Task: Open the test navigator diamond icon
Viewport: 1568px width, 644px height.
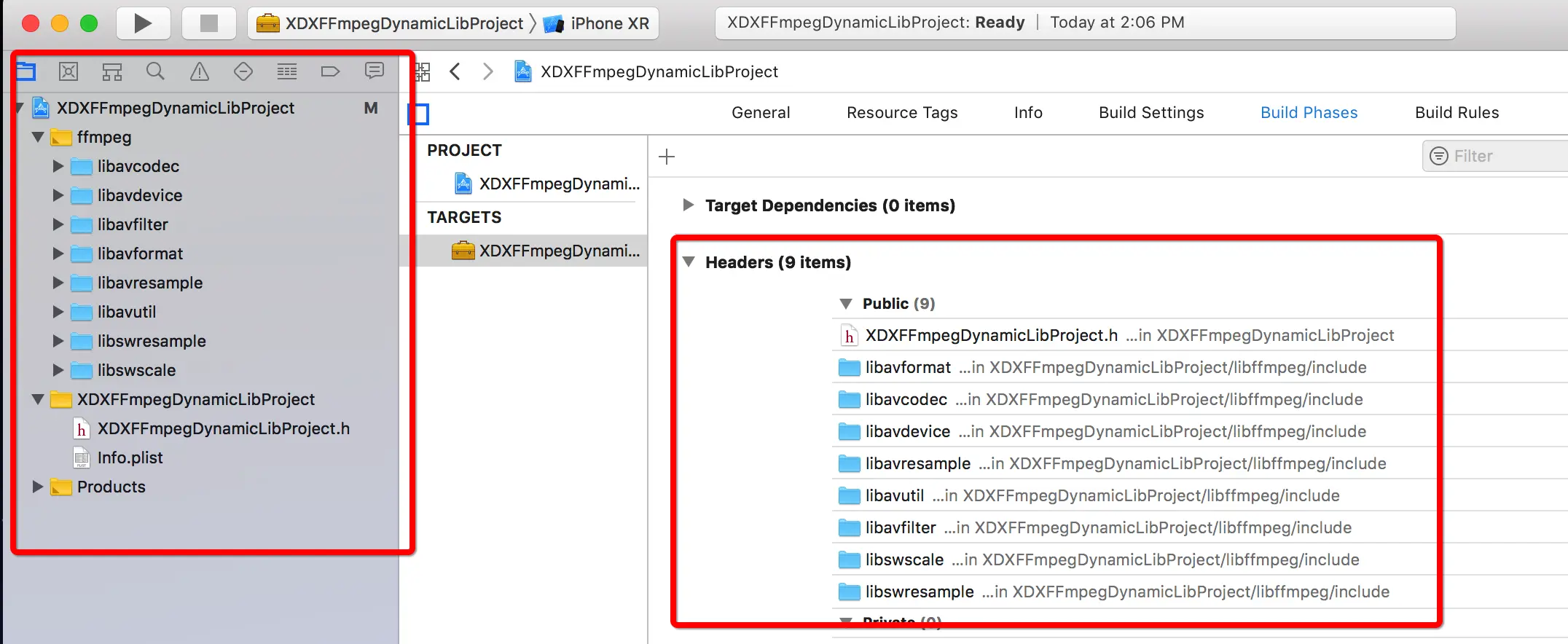Action: 243,71
